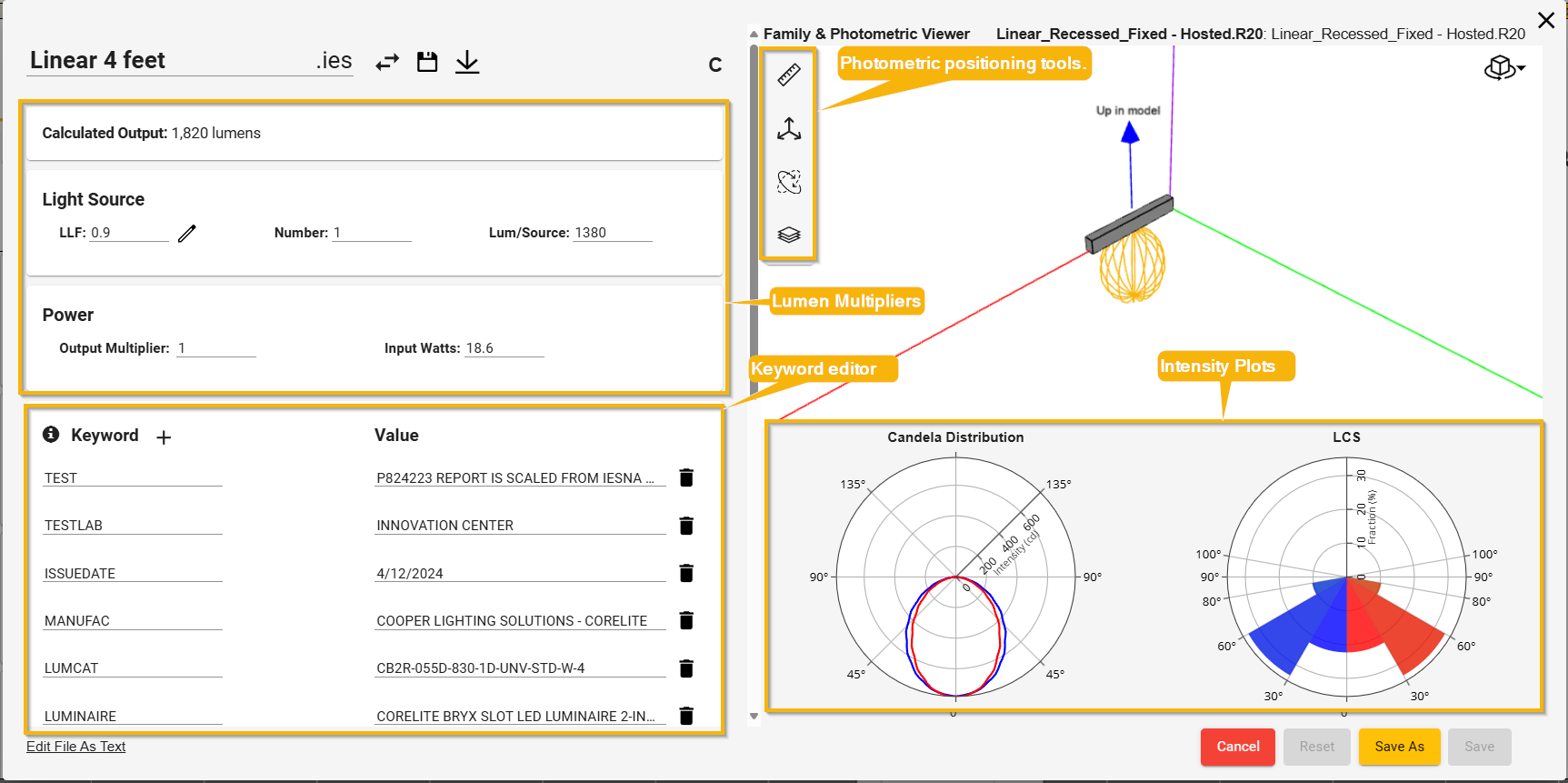1568x783 pixels.
Task: Close the dialog with the X
Action: [1545, 20]
